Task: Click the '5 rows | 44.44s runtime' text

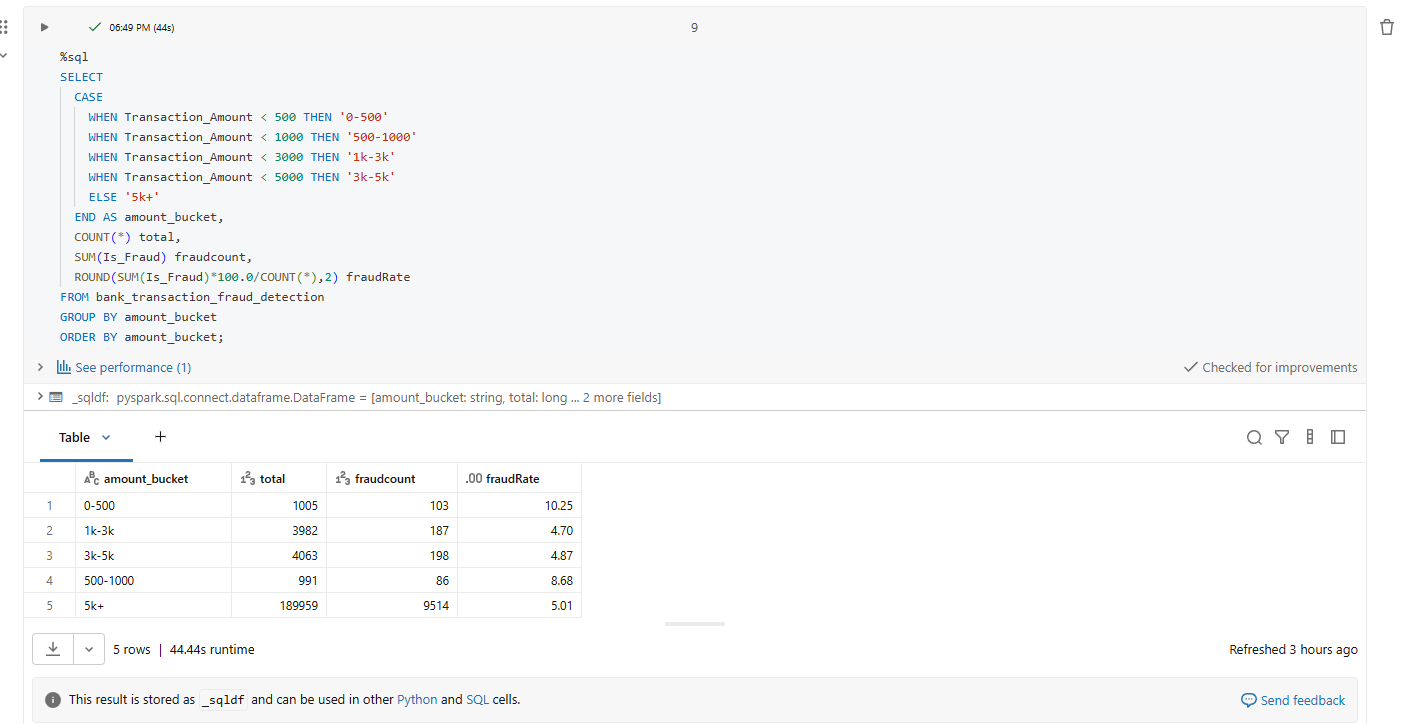Action: 183,649
